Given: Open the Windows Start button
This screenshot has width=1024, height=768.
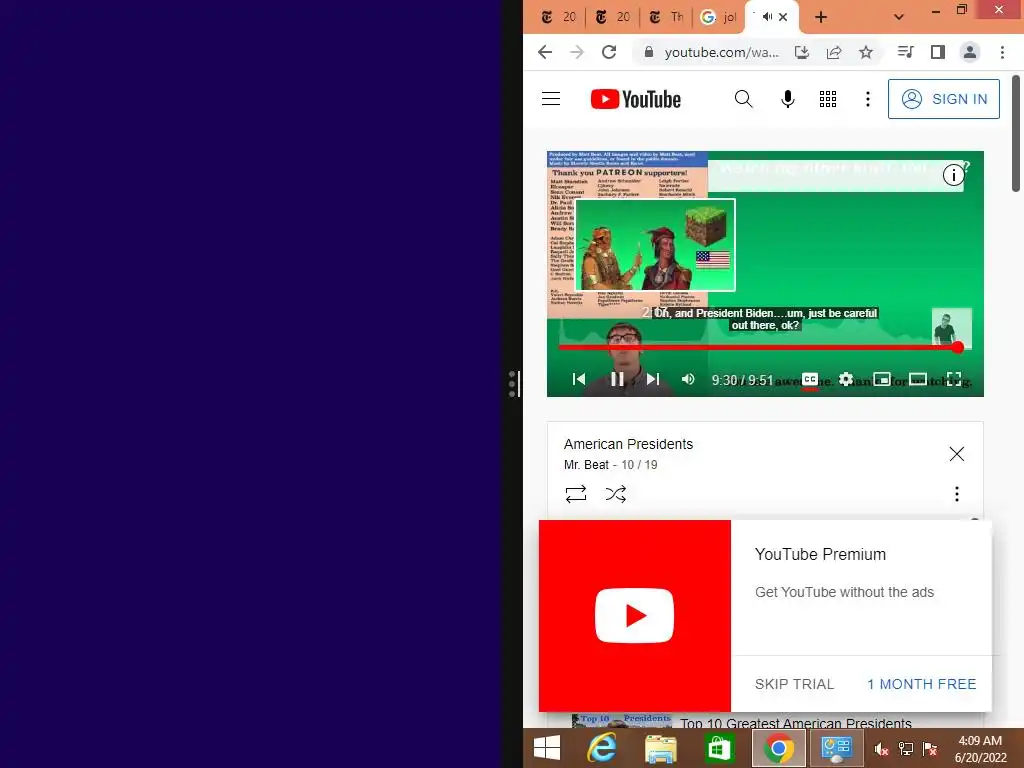Looking at the screenshot, I should 547,748.
